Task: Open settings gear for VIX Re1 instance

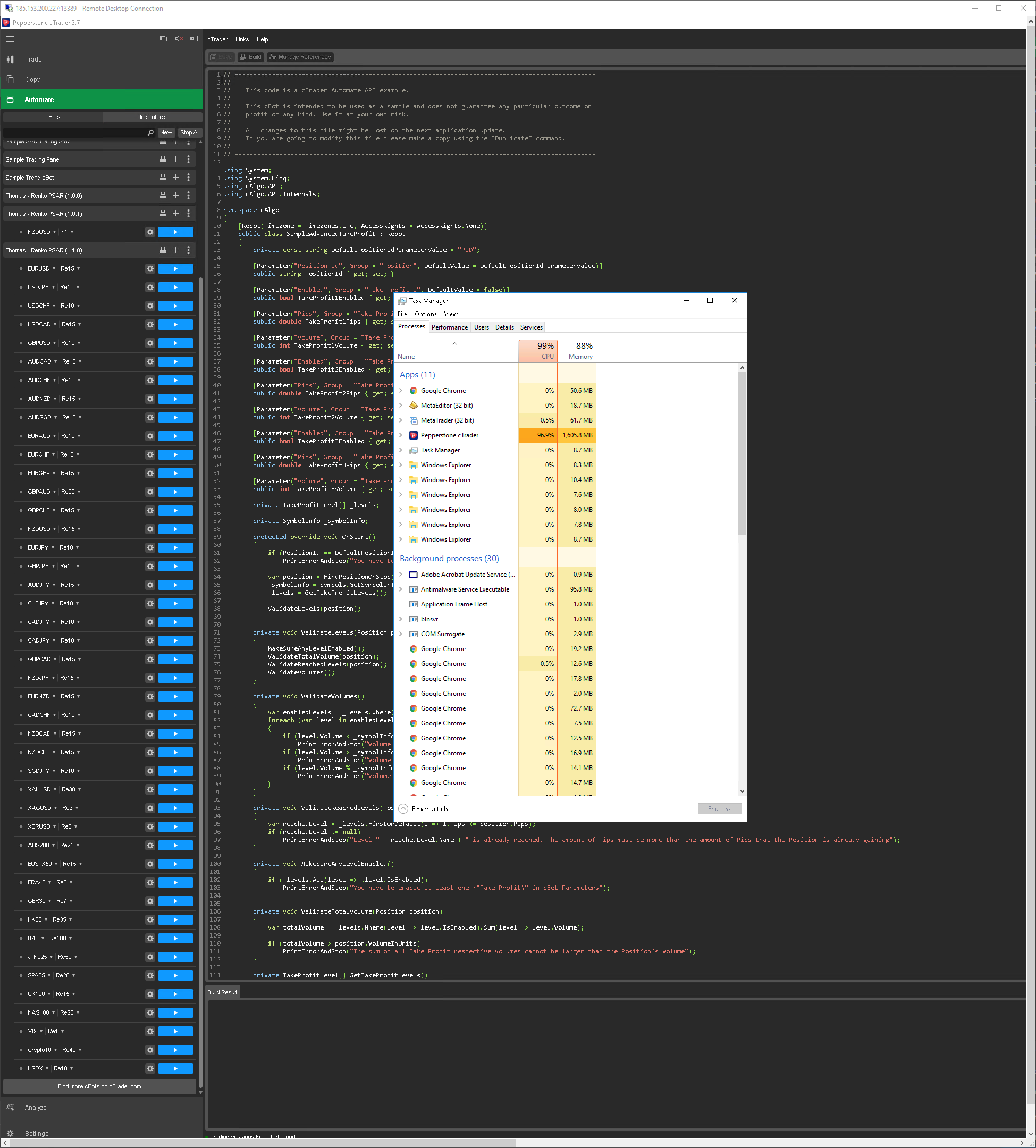Action: point(150,1031)
